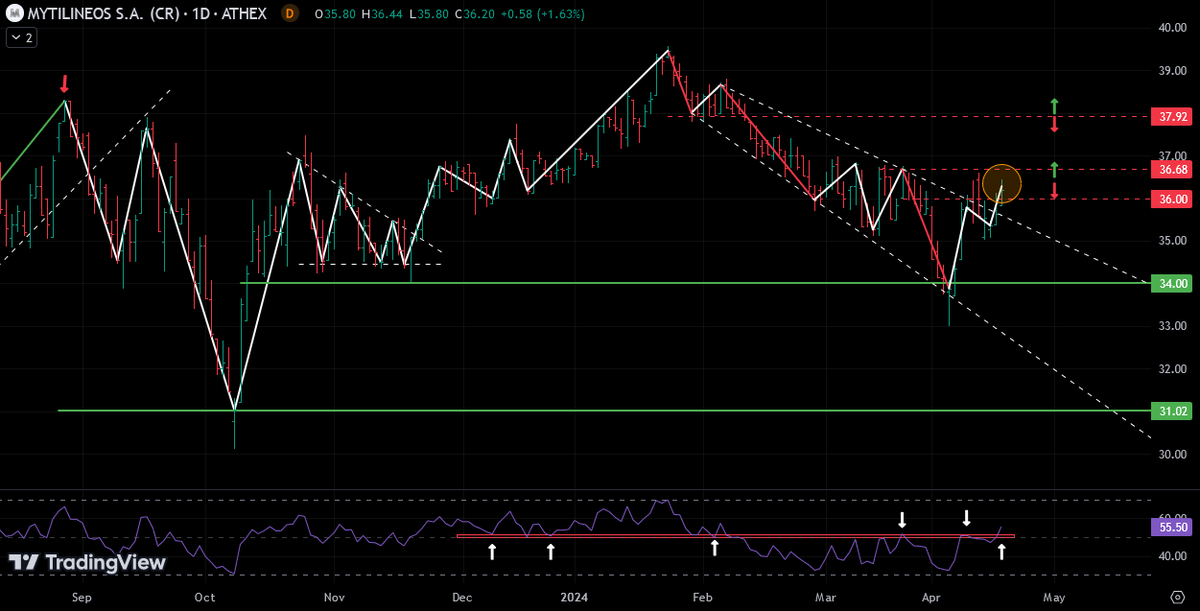Click the change value +0.58 (+1.63%)
The image size is (1200, 611).
pyautogui.click(x=542, y=15)
